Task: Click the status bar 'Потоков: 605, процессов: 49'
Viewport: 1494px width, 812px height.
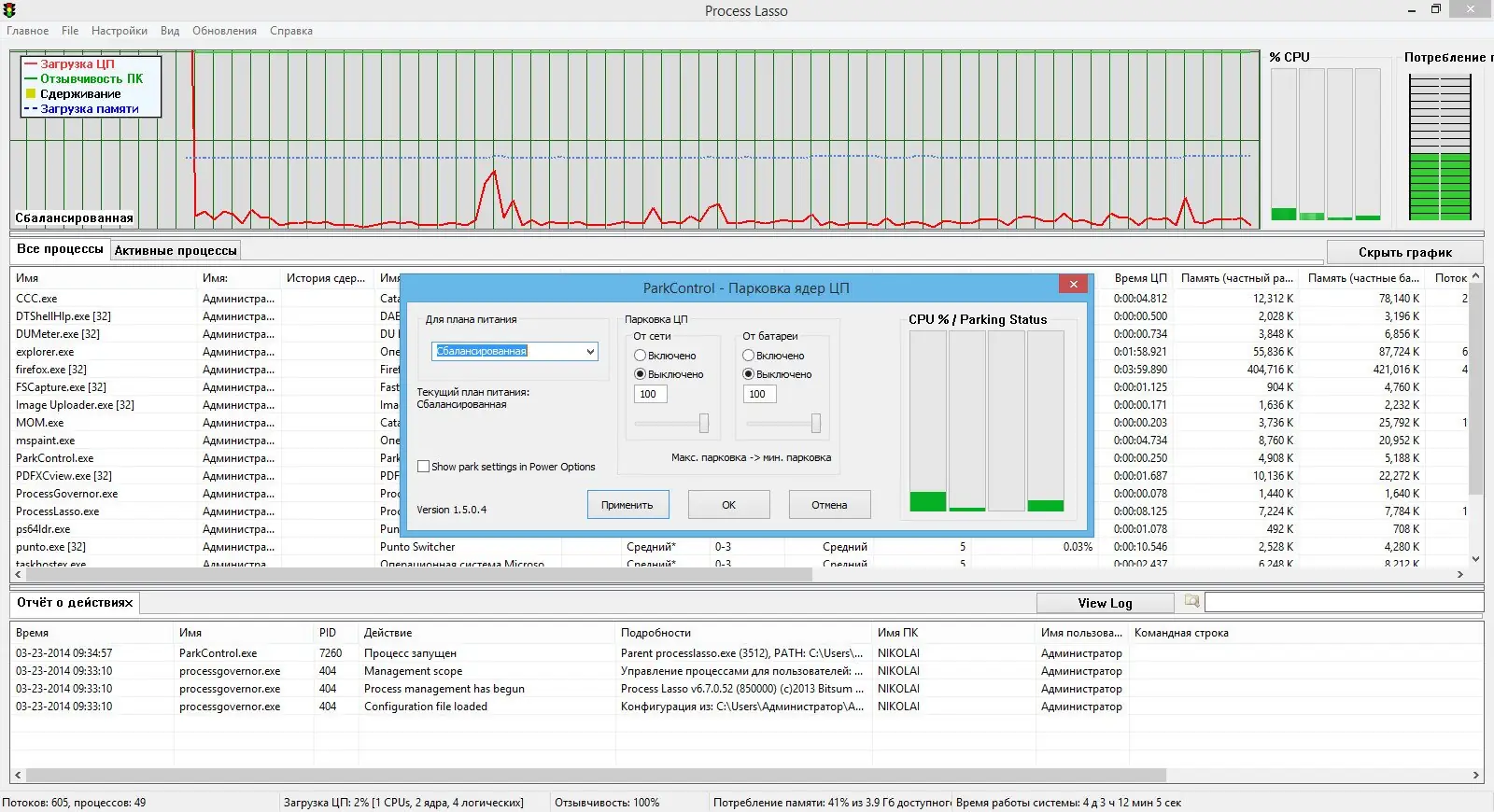Action: click(74, 803)
